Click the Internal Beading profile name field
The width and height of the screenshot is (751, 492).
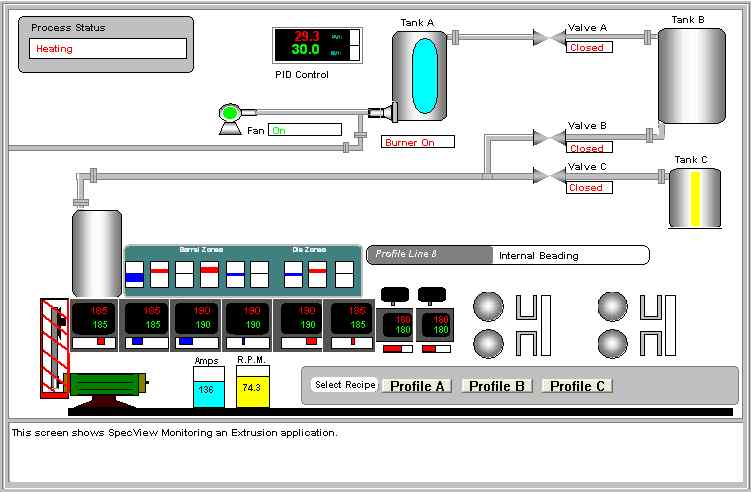coord(570,255)
